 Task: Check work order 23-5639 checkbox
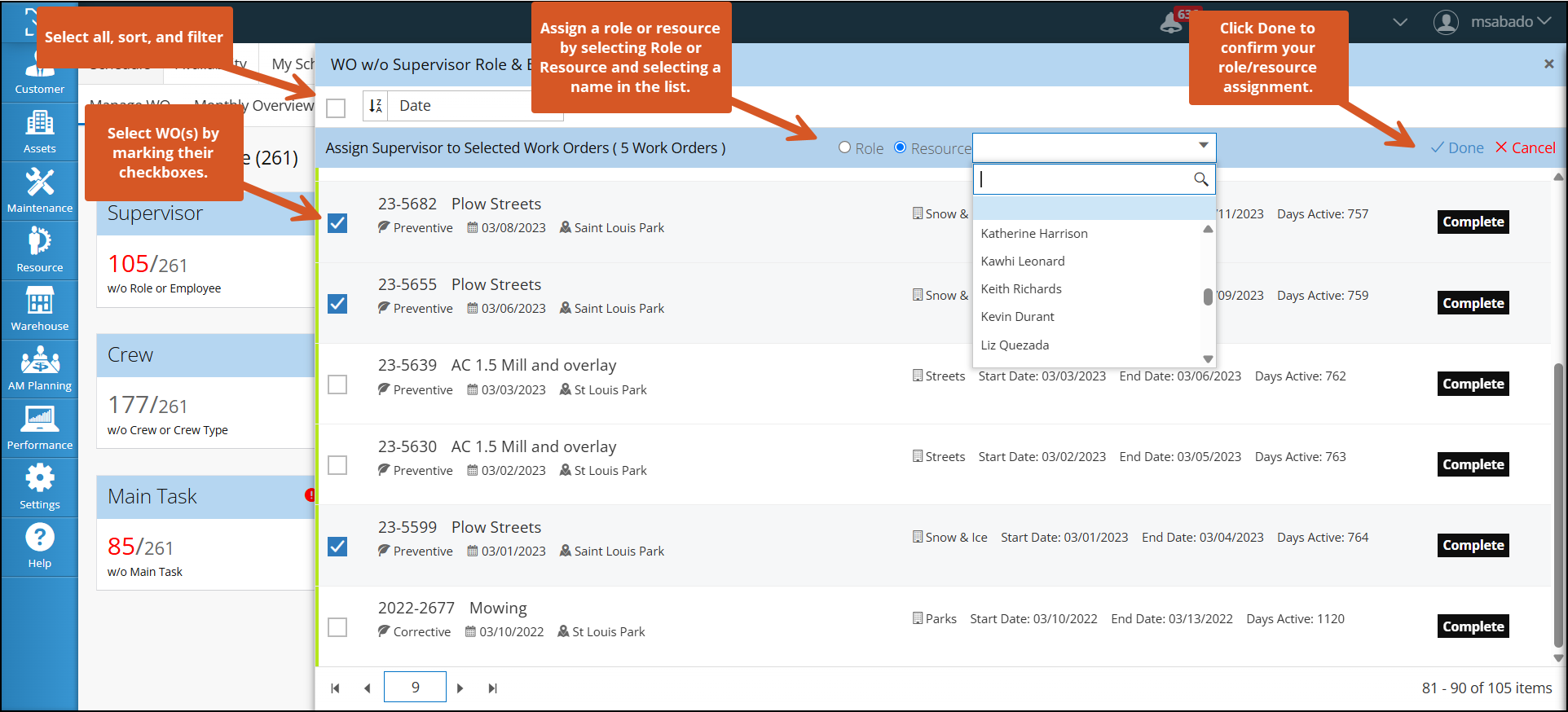(337, 385)
